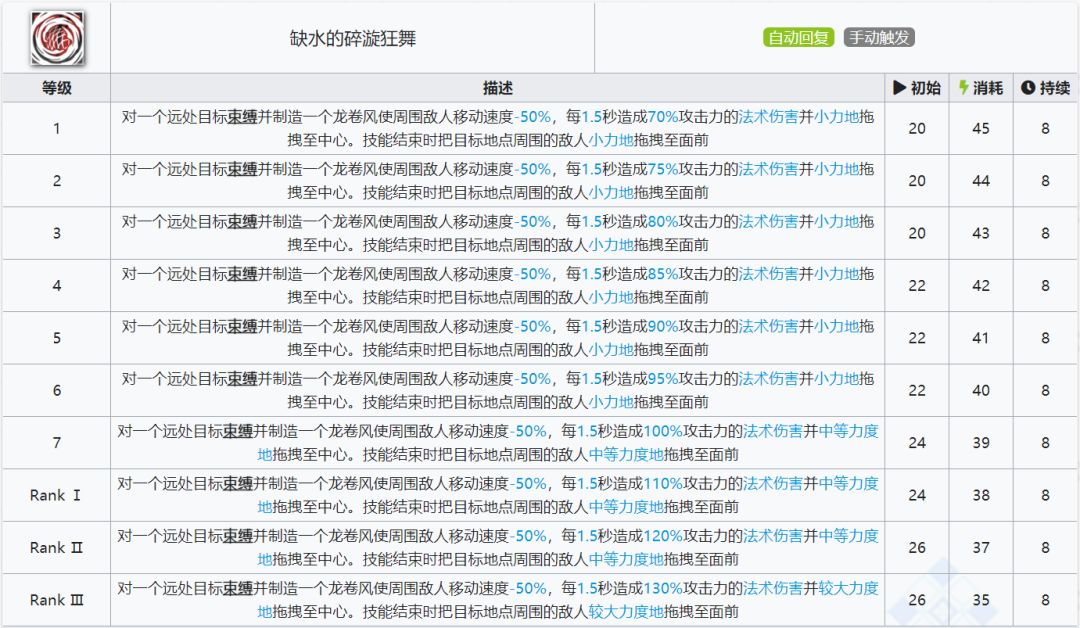Open the 较大力度地 link on Rank Ⅲ's second line

625,612
